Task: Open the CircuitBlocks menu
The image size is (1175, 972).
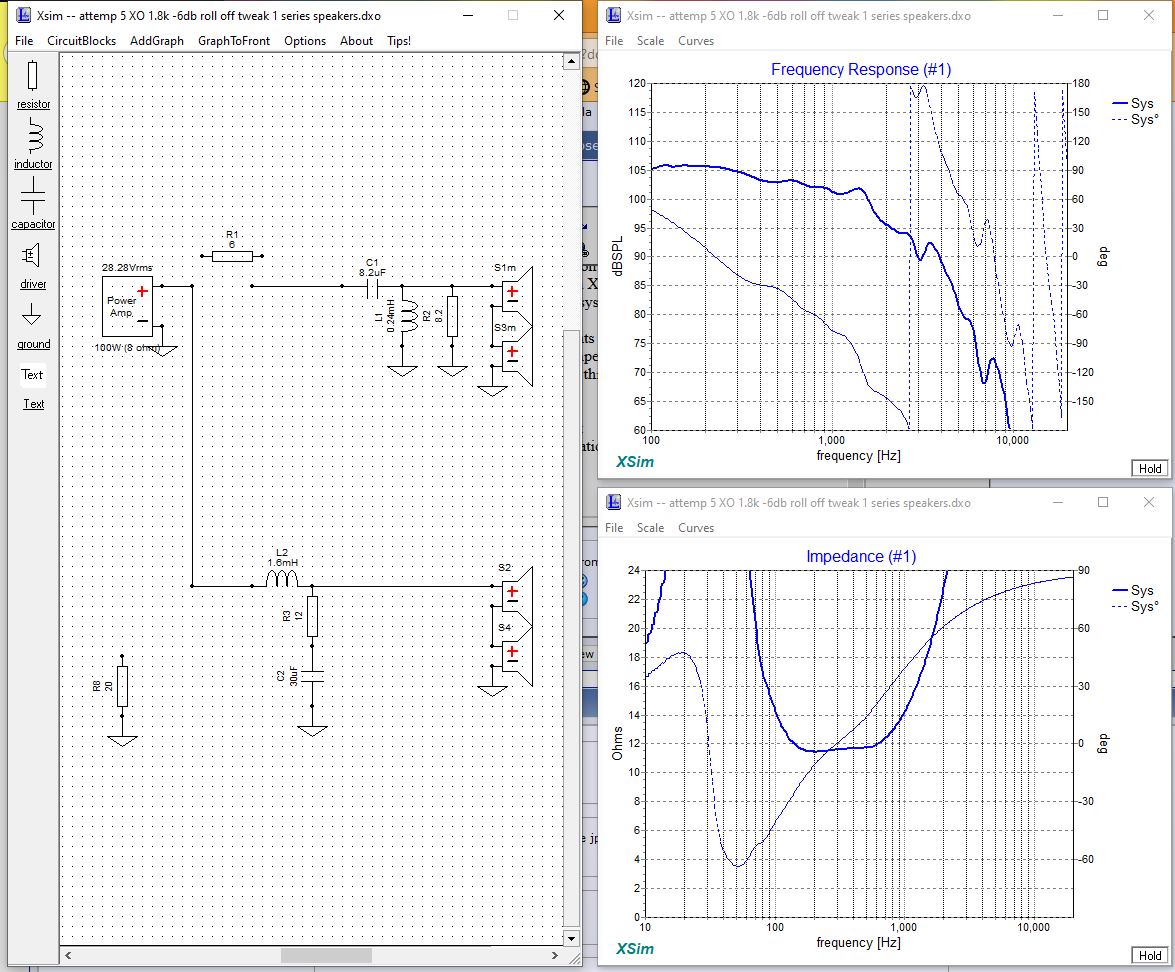Action: click(x=81, y=40)
